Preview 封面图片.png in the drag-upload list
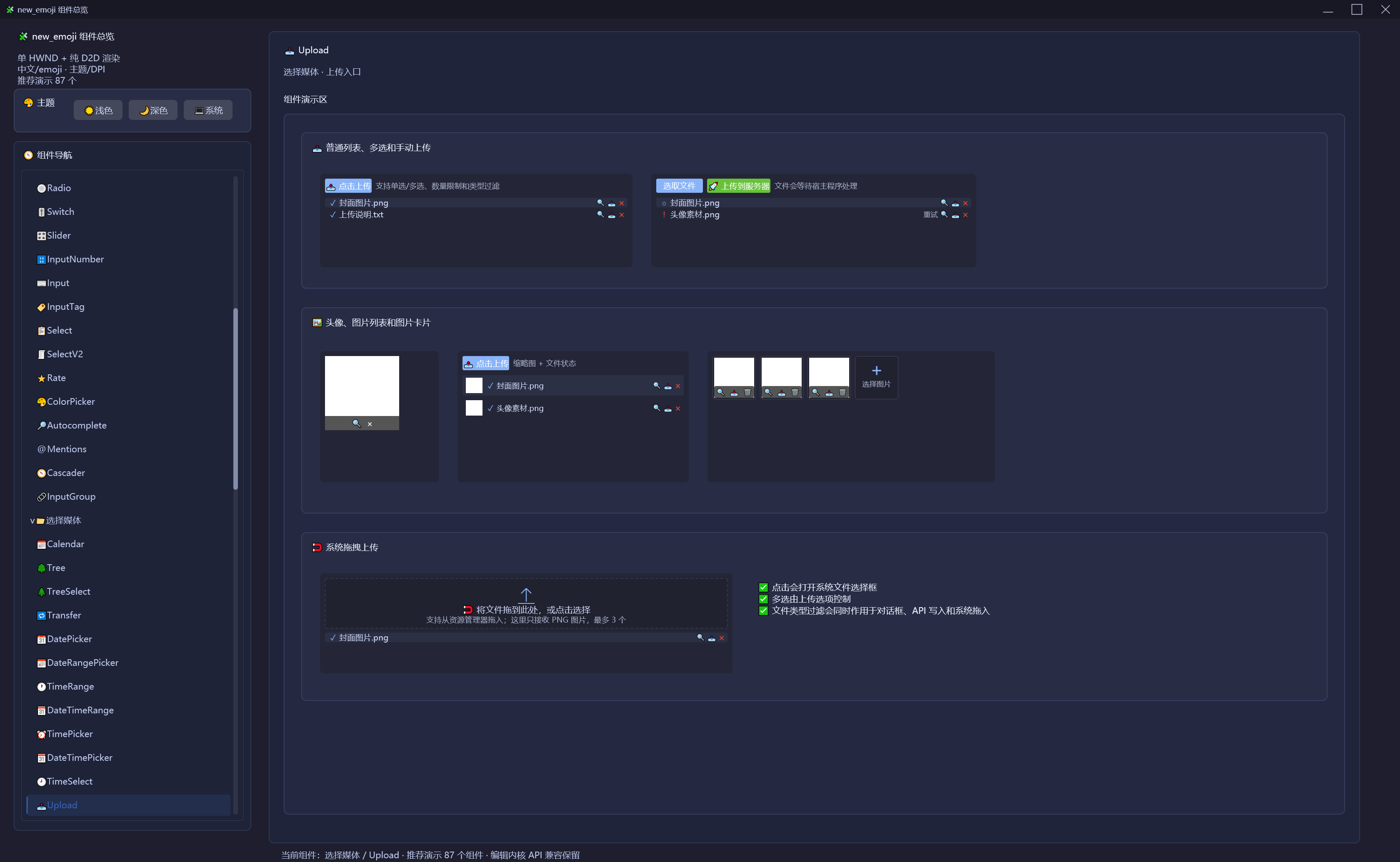 (700, 638)
